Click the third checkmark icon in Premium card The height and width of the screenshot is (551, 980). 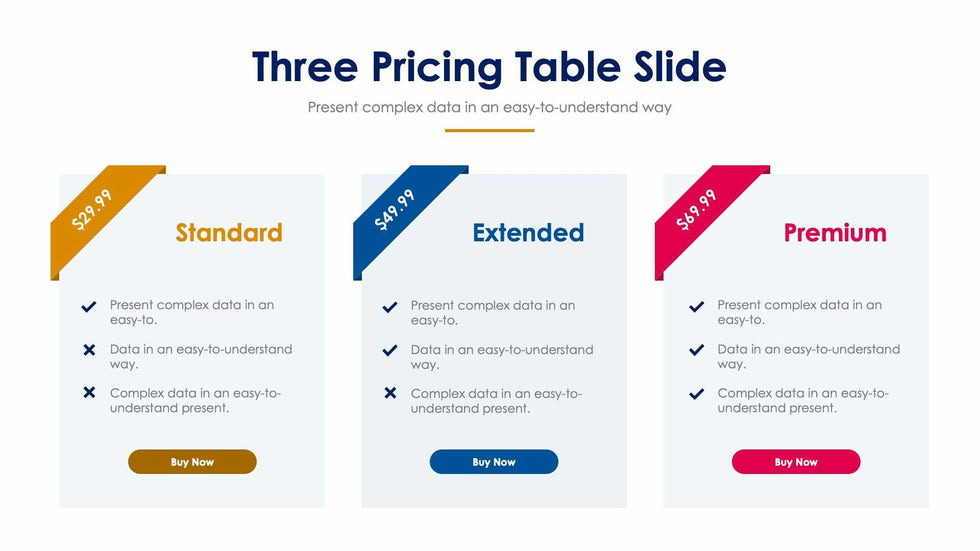pos(697,394)
